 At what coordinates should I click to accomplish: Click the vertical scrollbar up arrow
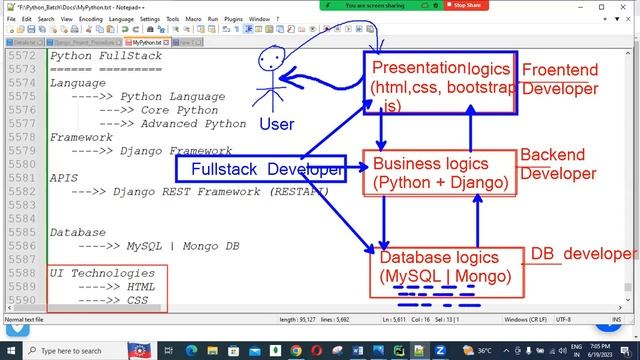pyautogui.click(x=628, y=53)
